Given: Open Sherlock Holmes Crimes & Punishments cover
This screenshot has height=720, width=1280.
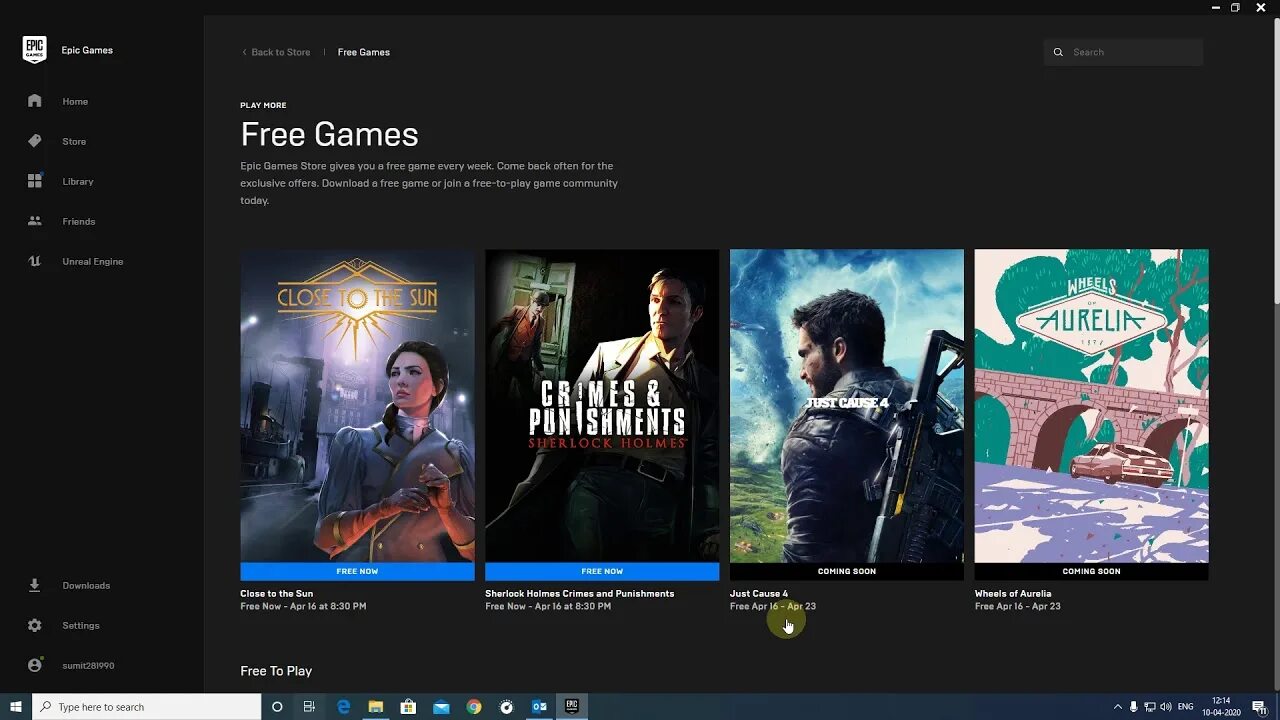Looking at the screenshot, I should [x=602, y=406].
